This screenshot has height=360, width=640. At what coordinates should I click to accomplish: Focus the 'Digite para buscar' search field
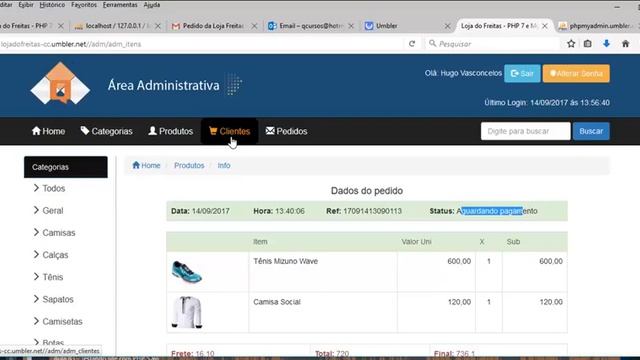[x=525, y=131]
